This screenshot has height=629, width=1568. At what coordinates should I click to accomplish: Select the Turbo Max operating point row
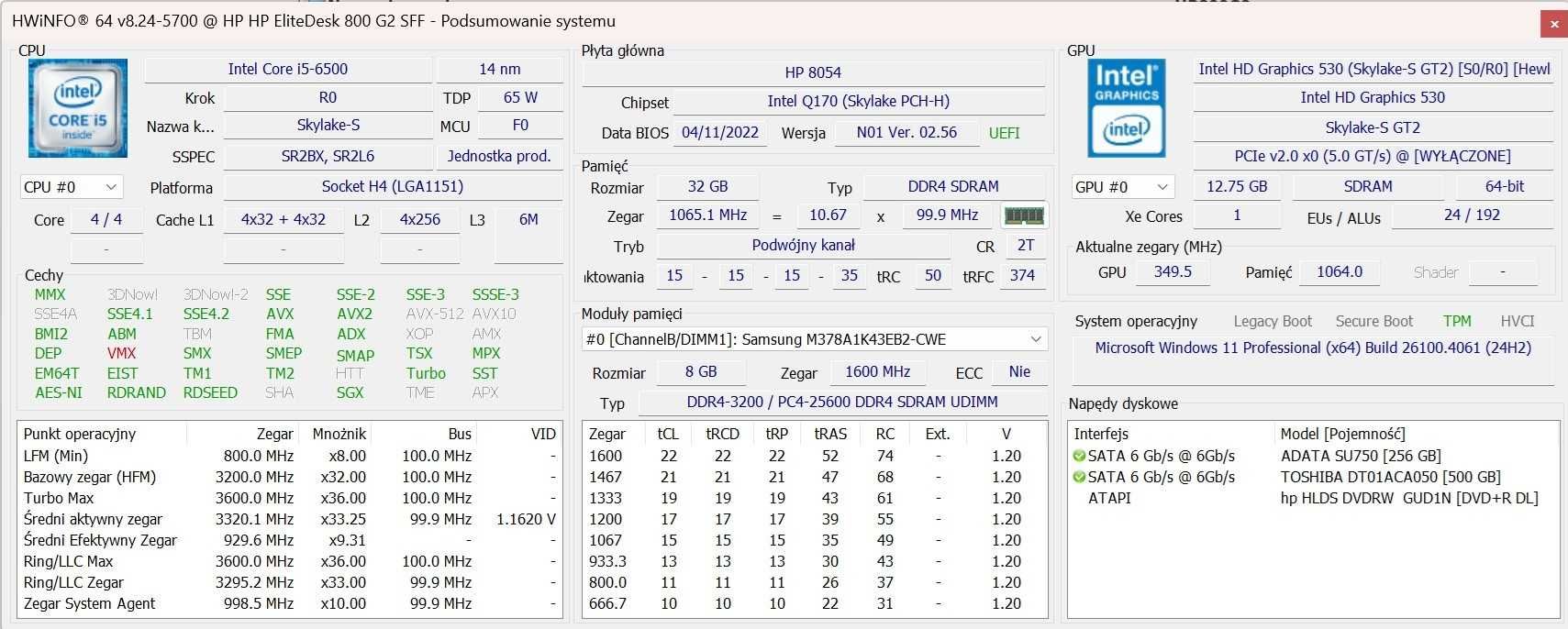coord(290,498)
